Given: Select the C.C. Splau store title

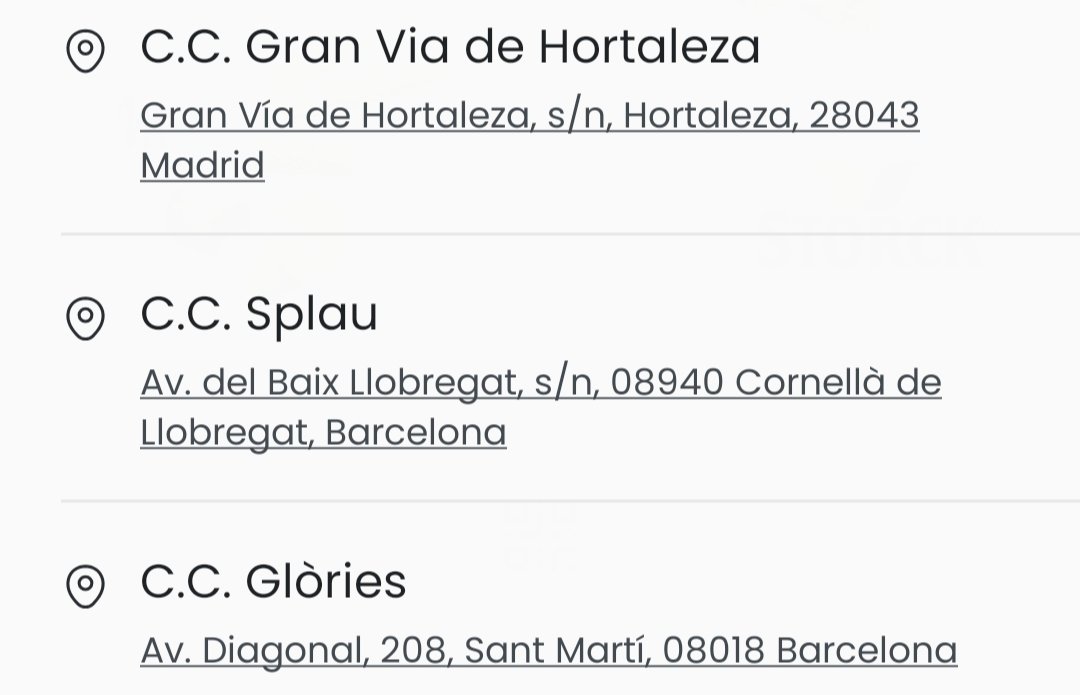Looking at the screenshot, I should 259,315.
